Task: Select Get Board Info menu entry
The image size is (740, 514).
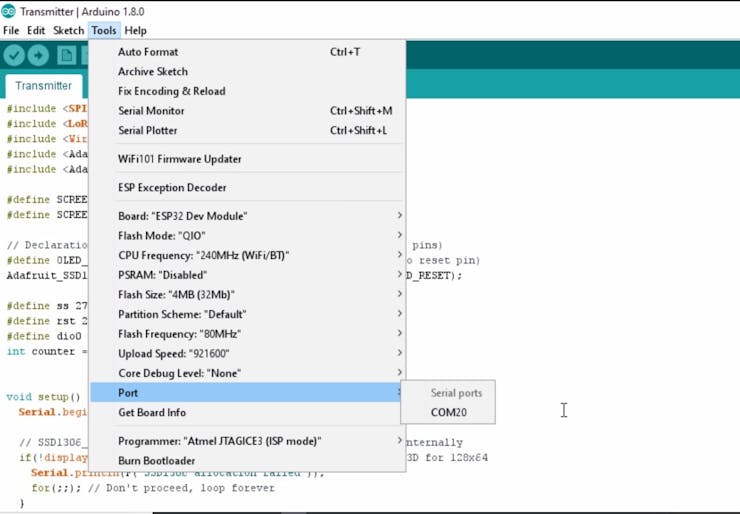Action: tap(247, 413)
